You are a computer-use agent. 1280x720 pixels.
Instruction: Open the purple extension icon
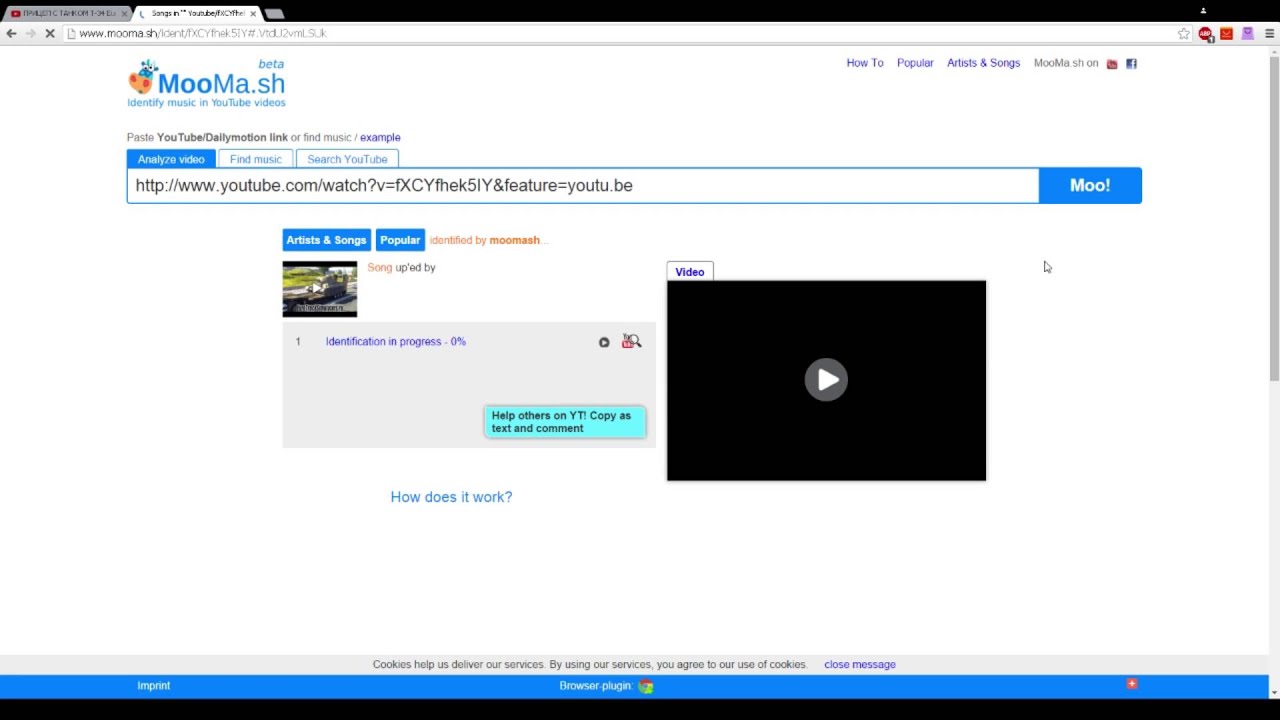[1247, 33]
